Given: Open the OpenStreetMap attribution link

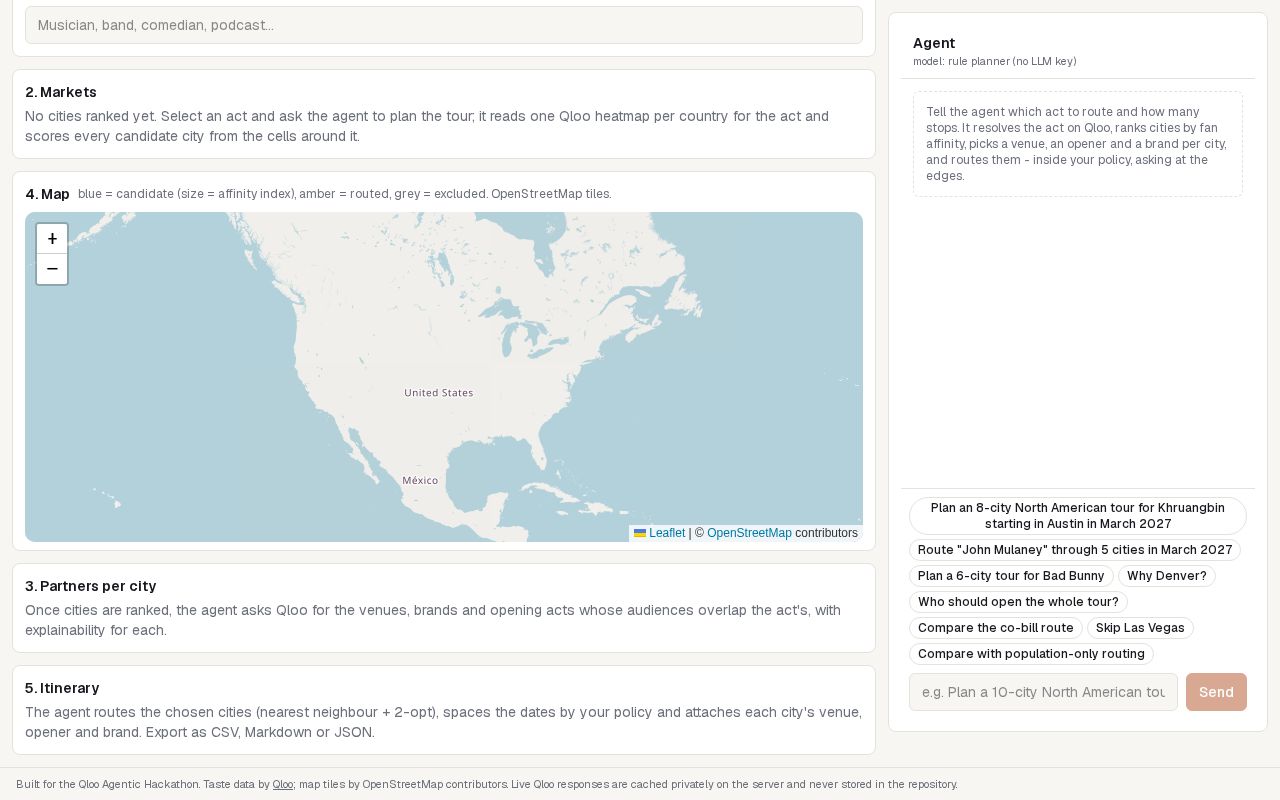Looking at the screenshot, I should click(x=749, y=533).
